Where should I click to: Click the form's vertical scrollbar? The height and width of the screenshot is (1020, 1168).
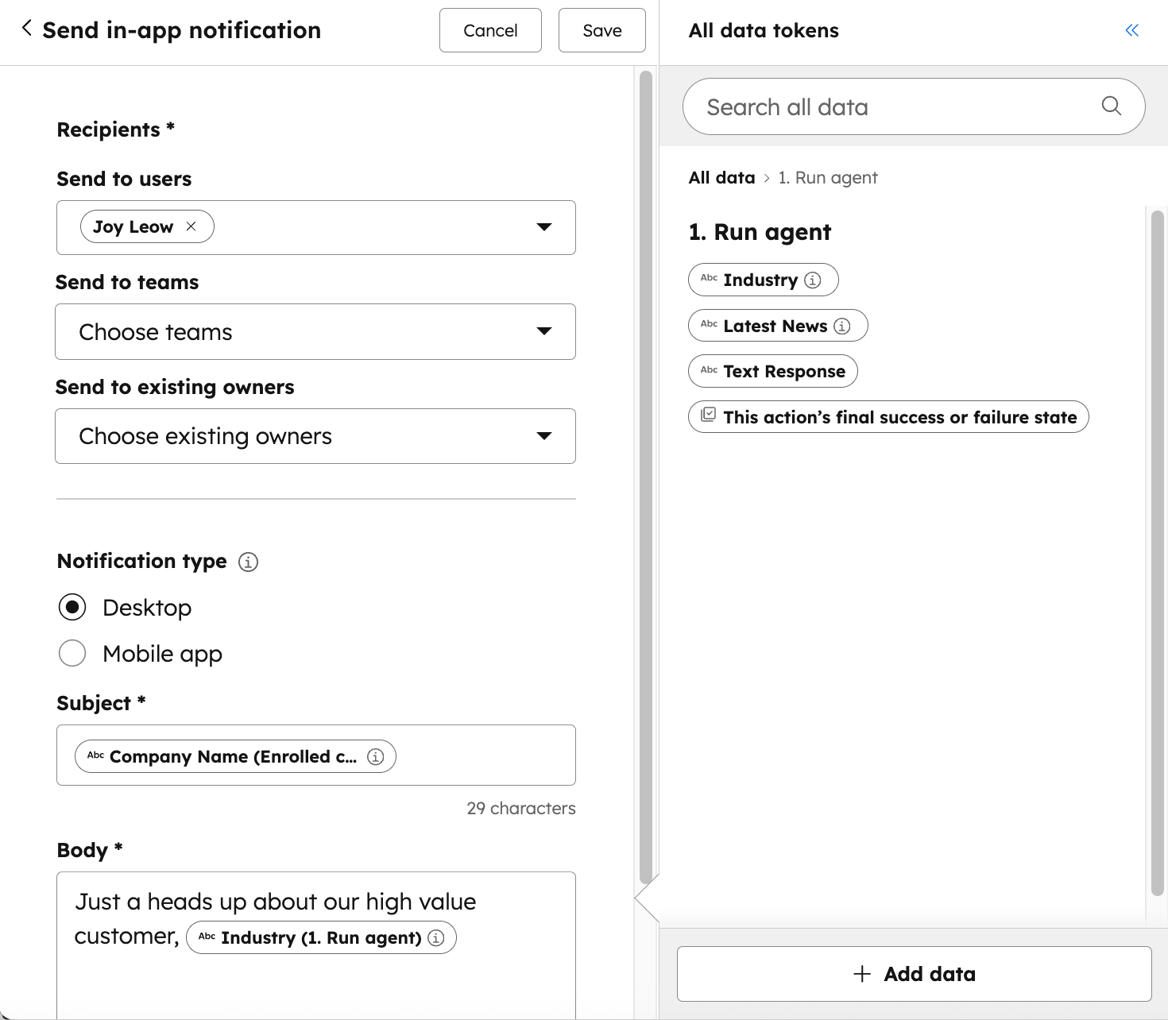pyautogui.click(x=645, y=477)
